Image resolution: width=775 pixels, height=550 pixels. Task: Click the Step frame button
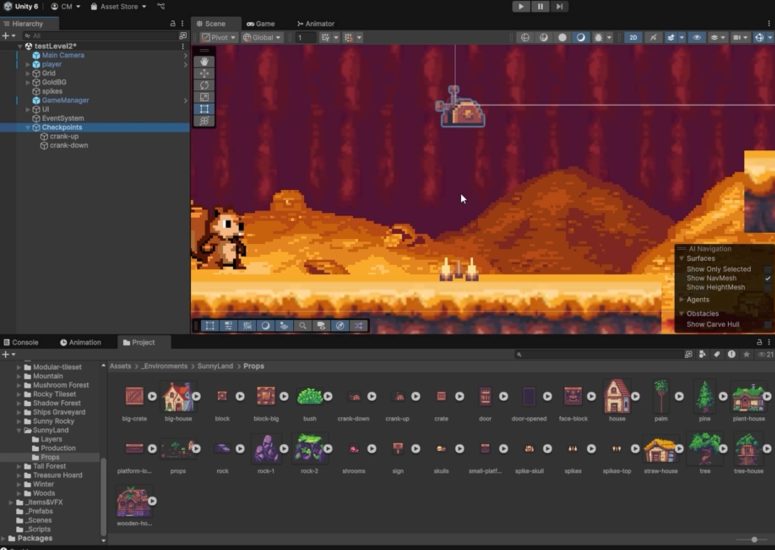coord(559,6)
